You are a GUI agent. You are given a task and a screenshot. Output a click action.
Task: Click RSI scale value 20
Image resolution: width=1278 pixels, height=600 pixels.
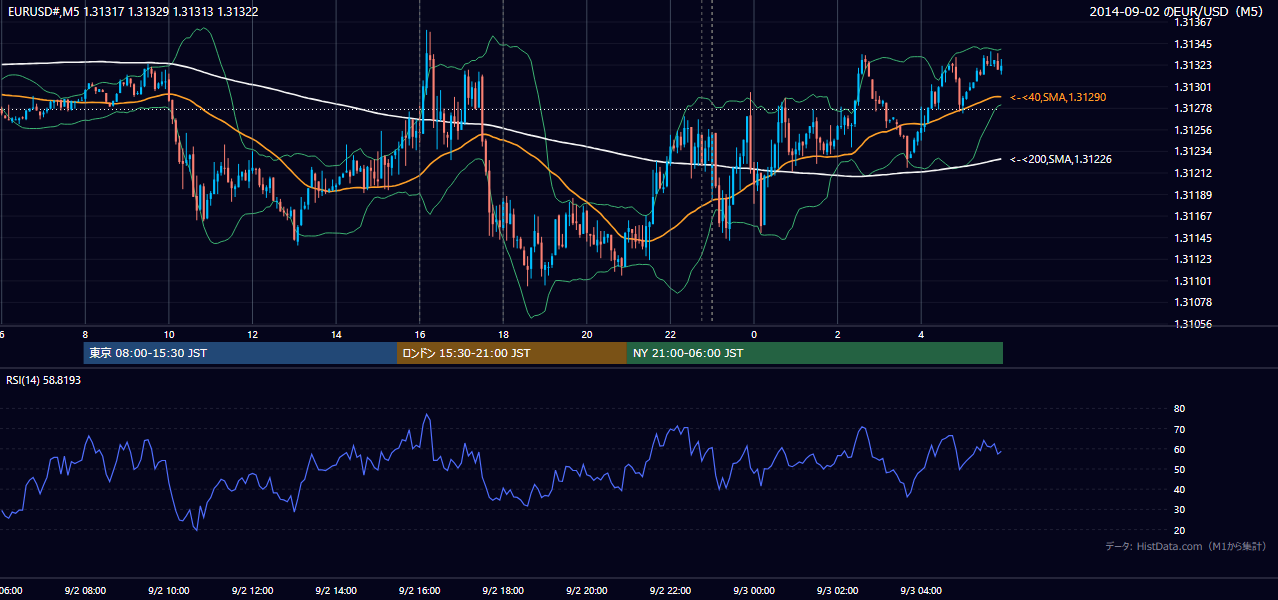click(1179, 530)
